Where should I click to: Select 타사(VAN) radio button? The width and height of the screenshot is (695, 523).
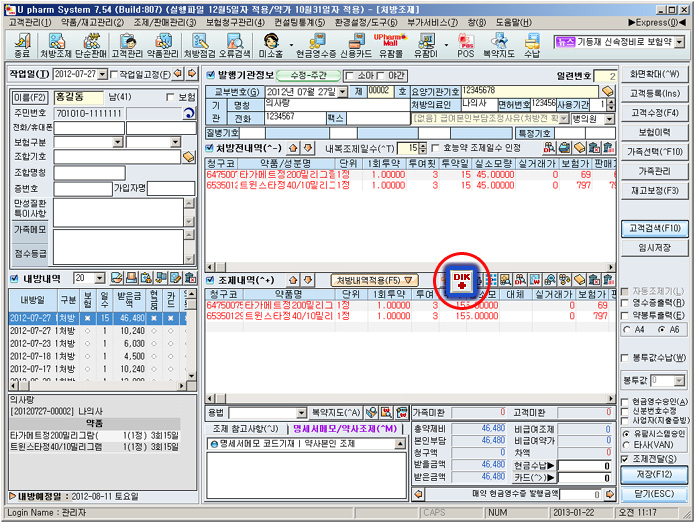pos(626,445)
